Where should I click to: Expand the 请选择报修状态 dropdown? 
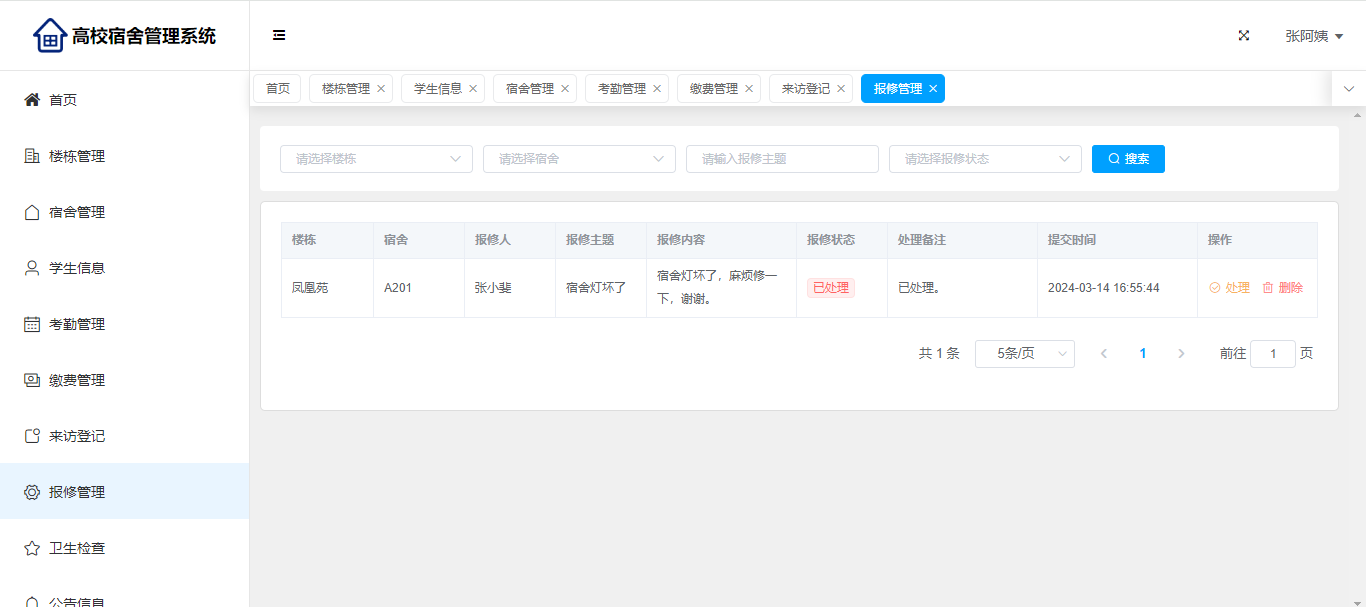click(985, 159)
